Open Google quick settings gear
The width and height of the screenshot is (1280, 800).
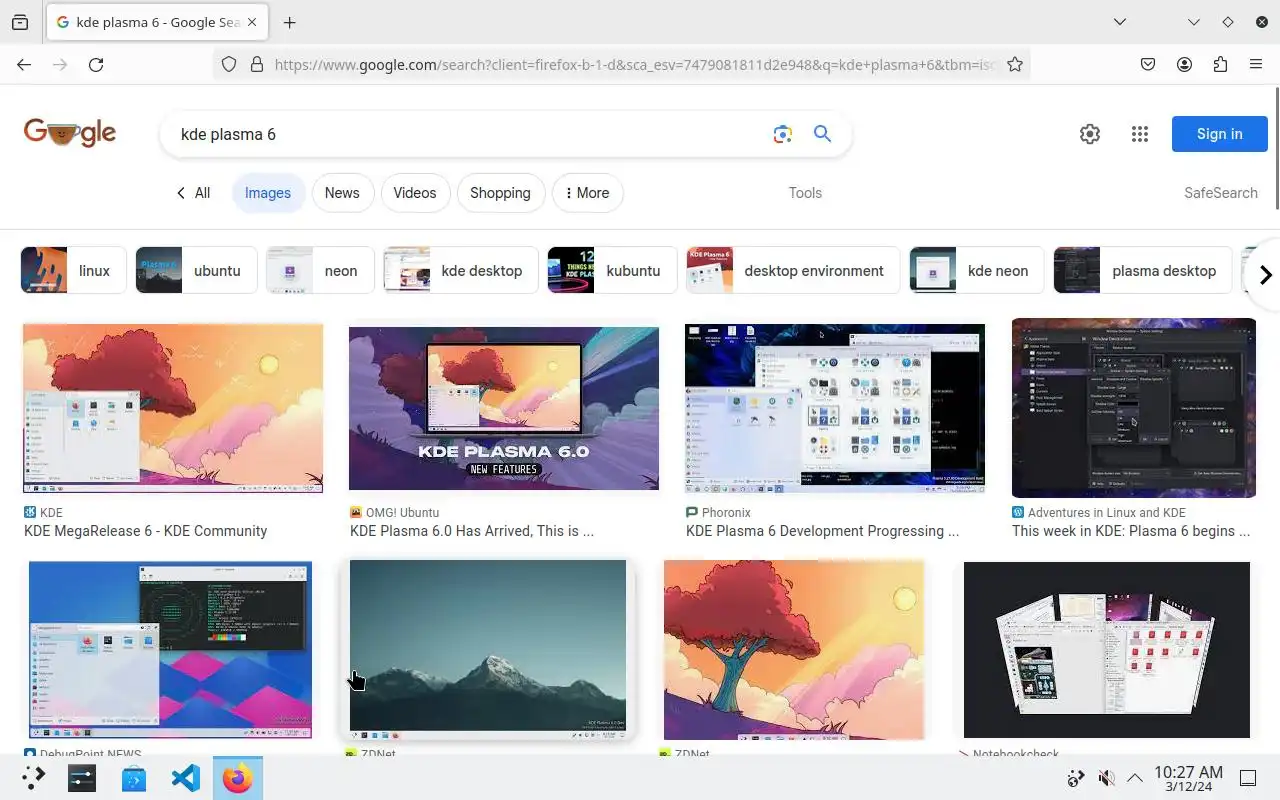coord(1090,134)
